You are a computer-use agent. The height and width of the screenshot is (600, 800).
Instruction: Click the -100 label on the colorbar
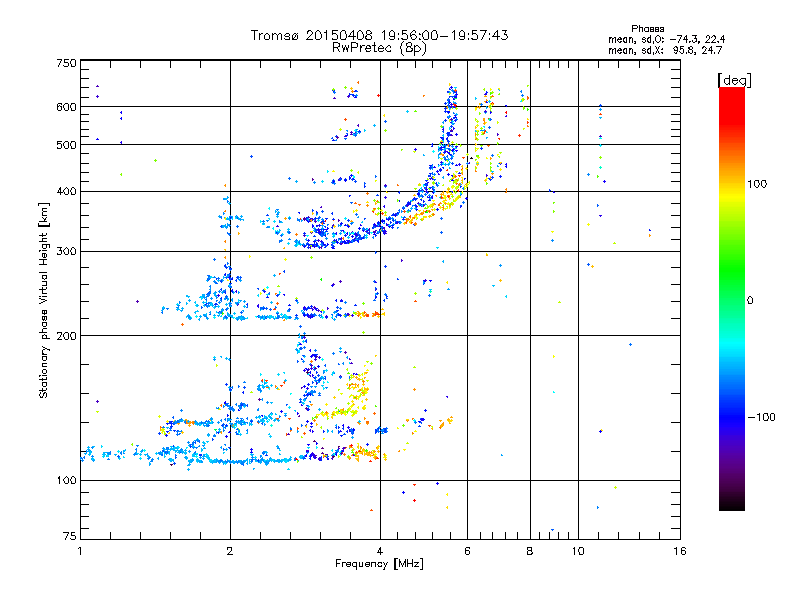coord(761,417)
